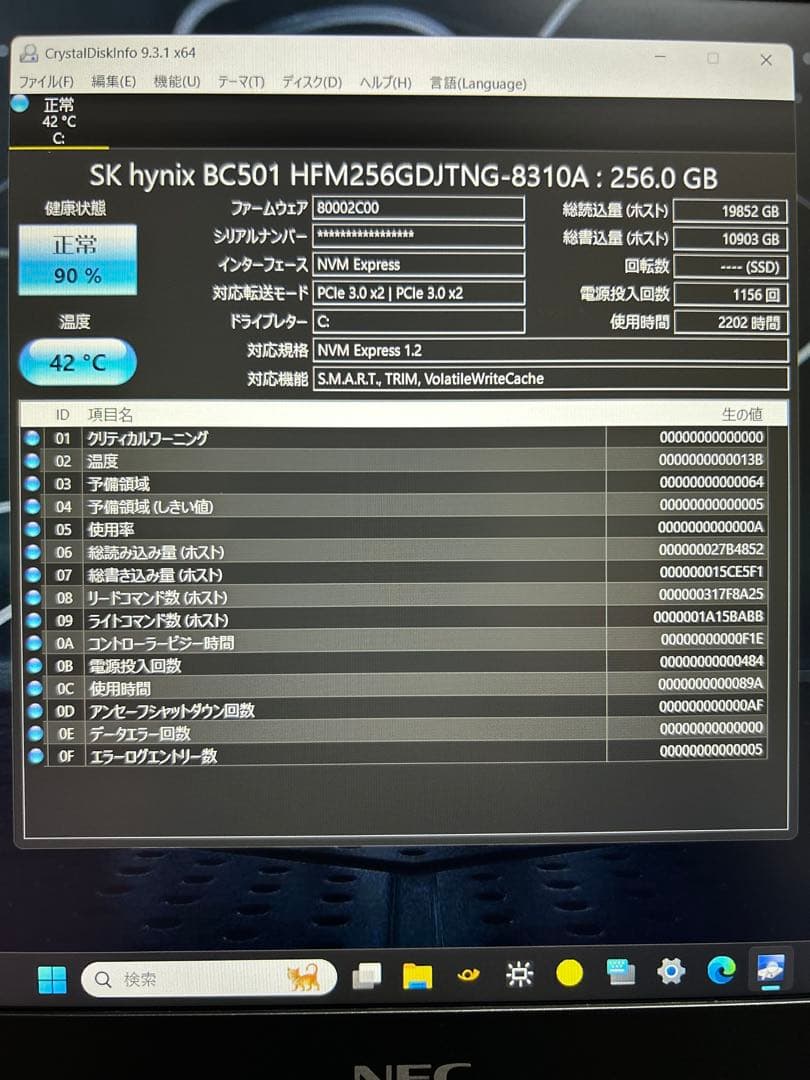Select the C: drive tab showing 42 °C
This screenshot has width=810, height=1080.
(59, 122)
